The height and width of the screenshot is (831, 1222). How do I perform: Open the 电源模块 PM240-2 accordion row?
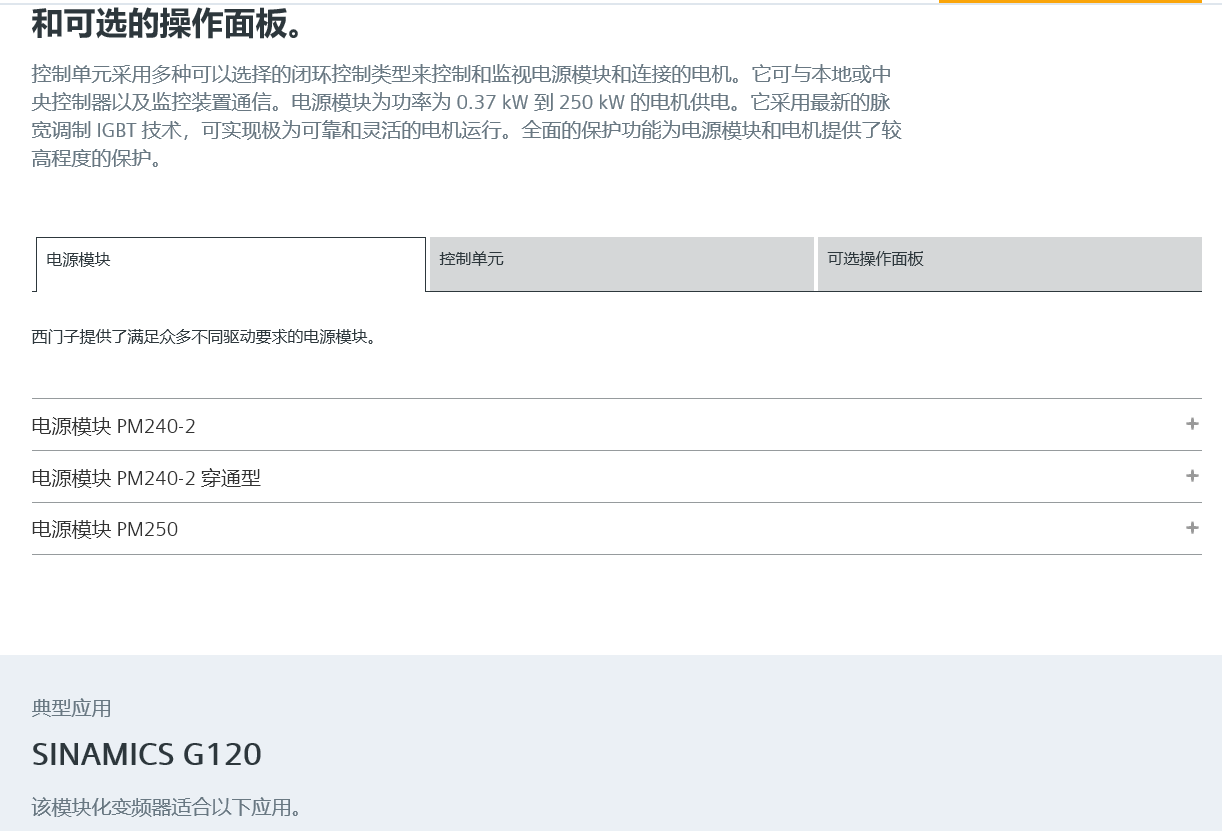coord(617,425)
